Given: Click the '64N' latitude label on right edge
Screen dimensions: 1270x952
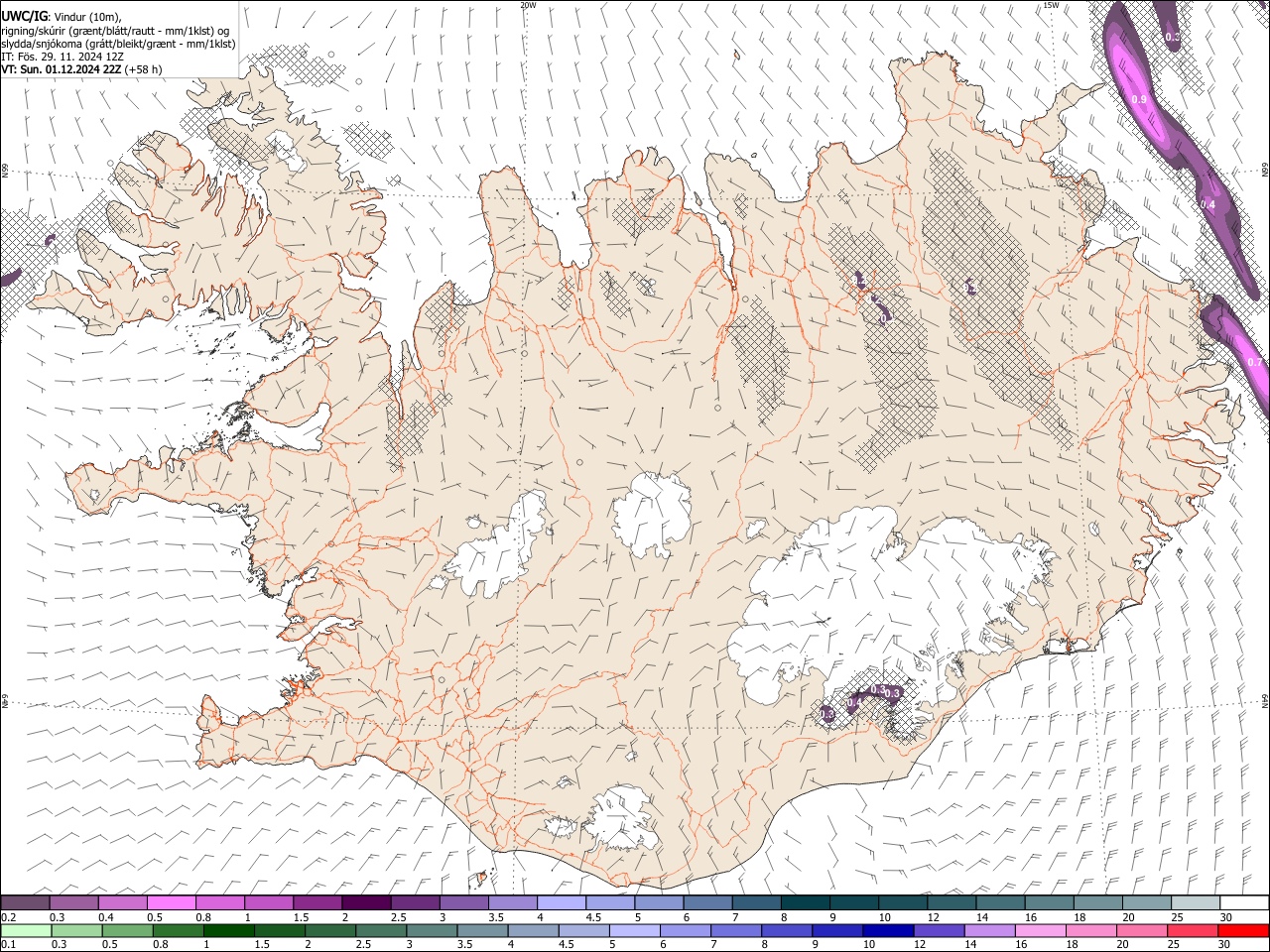Looking at the screenshot, I should pos(1265,700).
